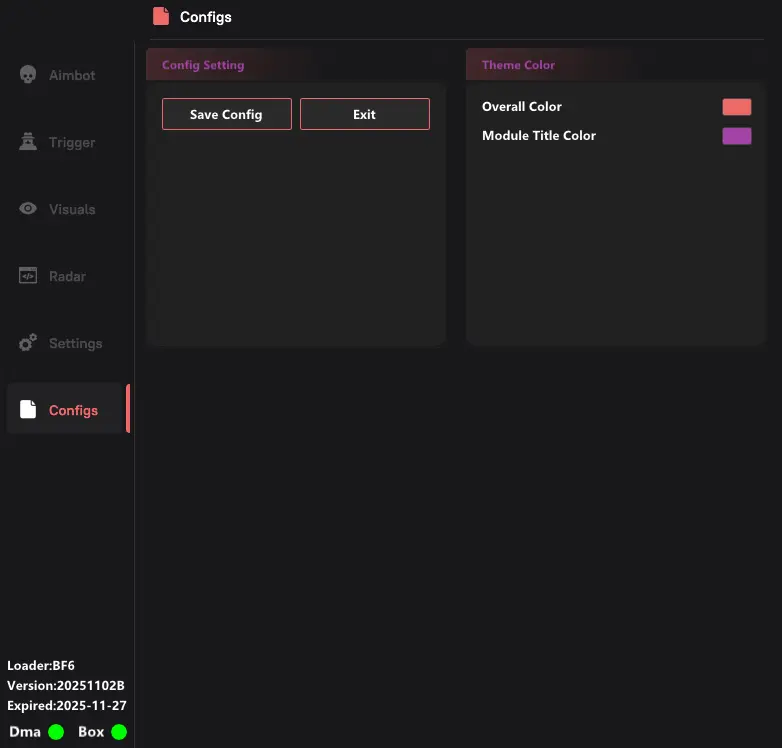
Task: Click the white file icon beside Configs
Action: tap(28, 410)
